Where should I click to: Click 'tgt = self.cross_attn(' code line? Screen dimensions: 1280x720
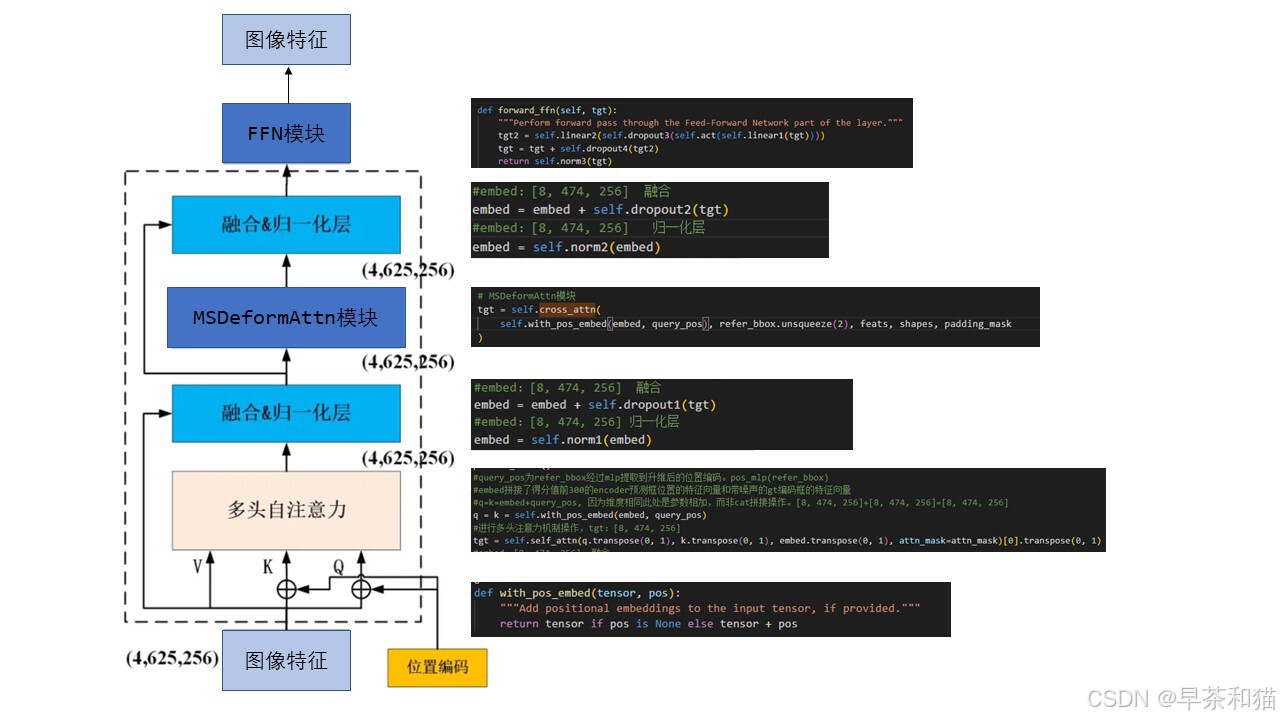click(537, 310)
